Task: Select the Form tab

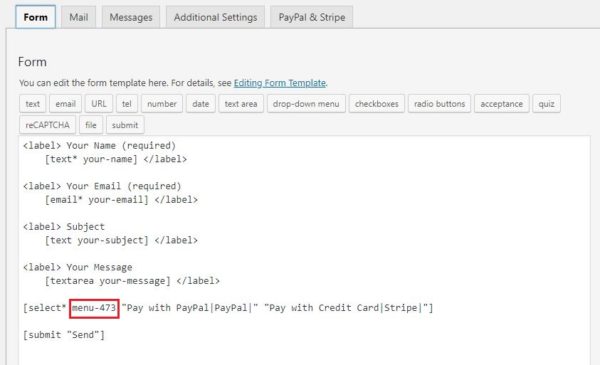Action: [x=36, y=17]
